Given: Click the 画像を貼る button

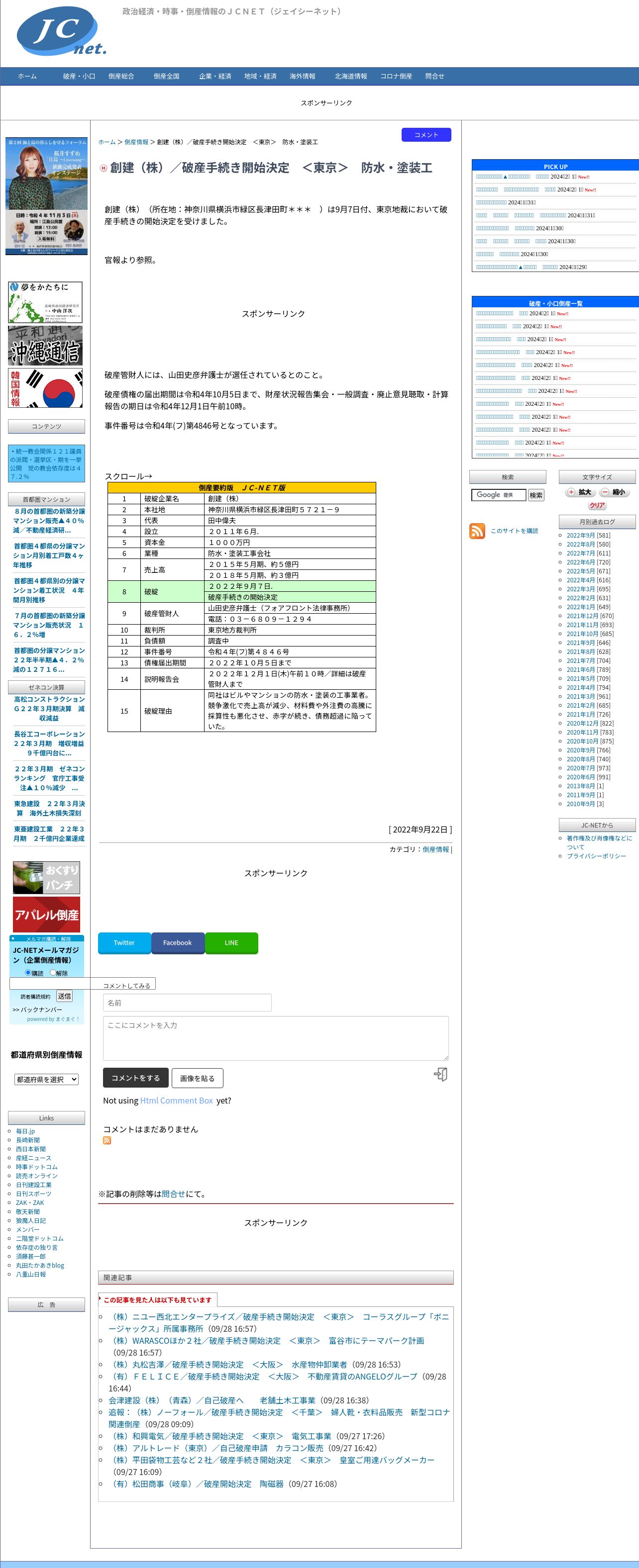Looking at the screenshot, I should [198, 1078].
